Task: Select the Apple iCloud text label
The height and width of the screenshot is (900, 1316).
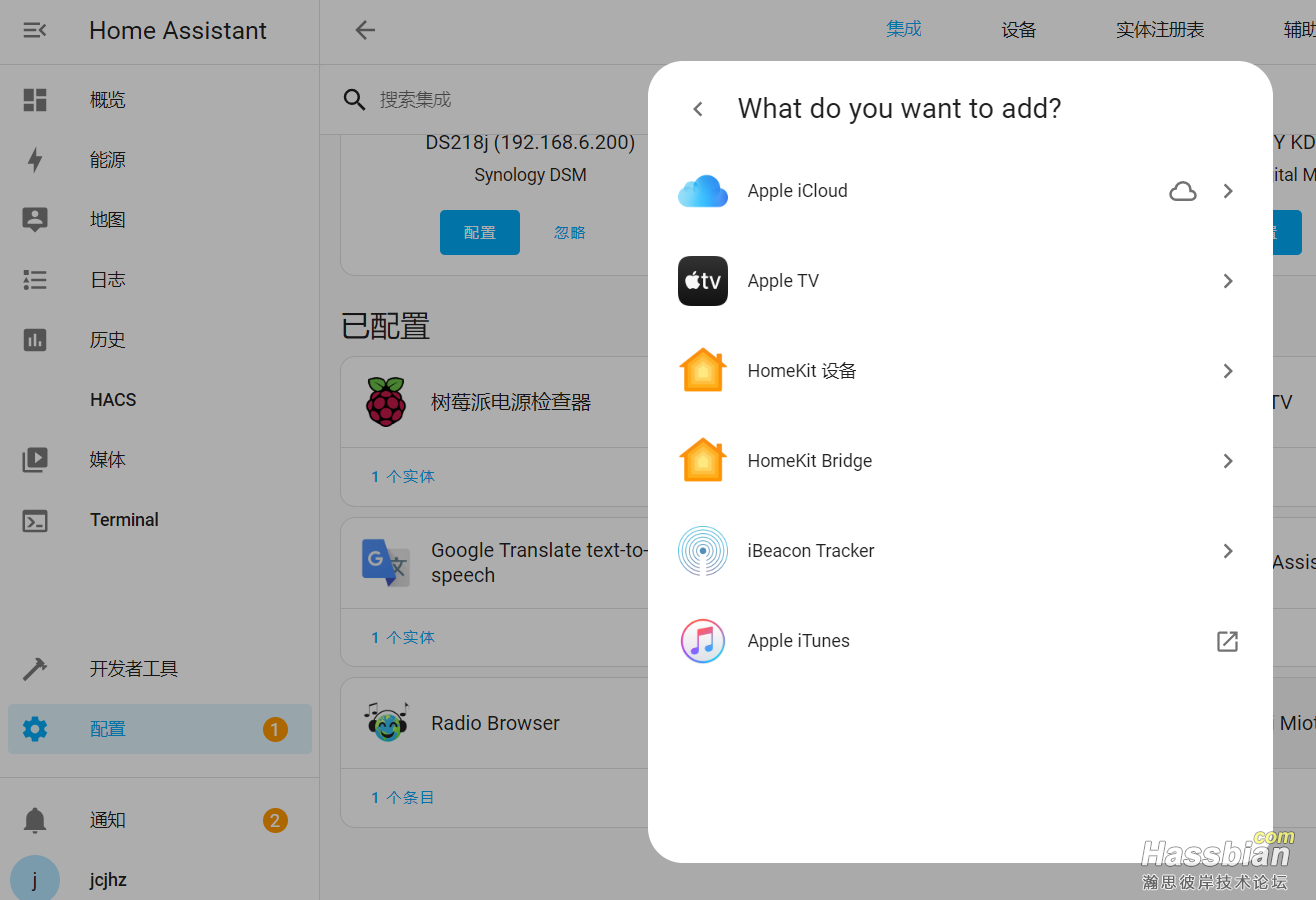Action: 798,191
